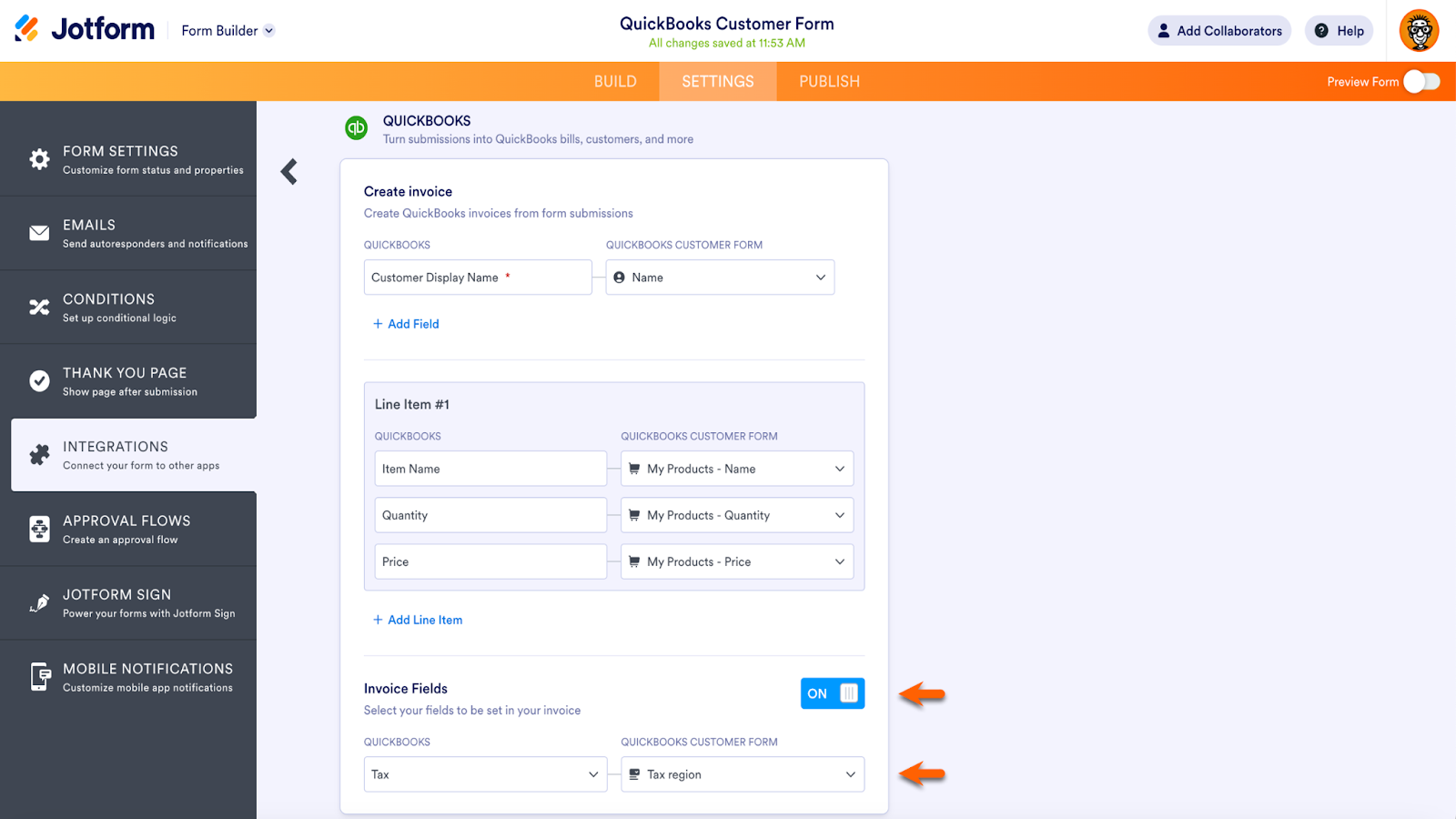
Task: Click the Emails envelope icon
Action: (39, 233)
